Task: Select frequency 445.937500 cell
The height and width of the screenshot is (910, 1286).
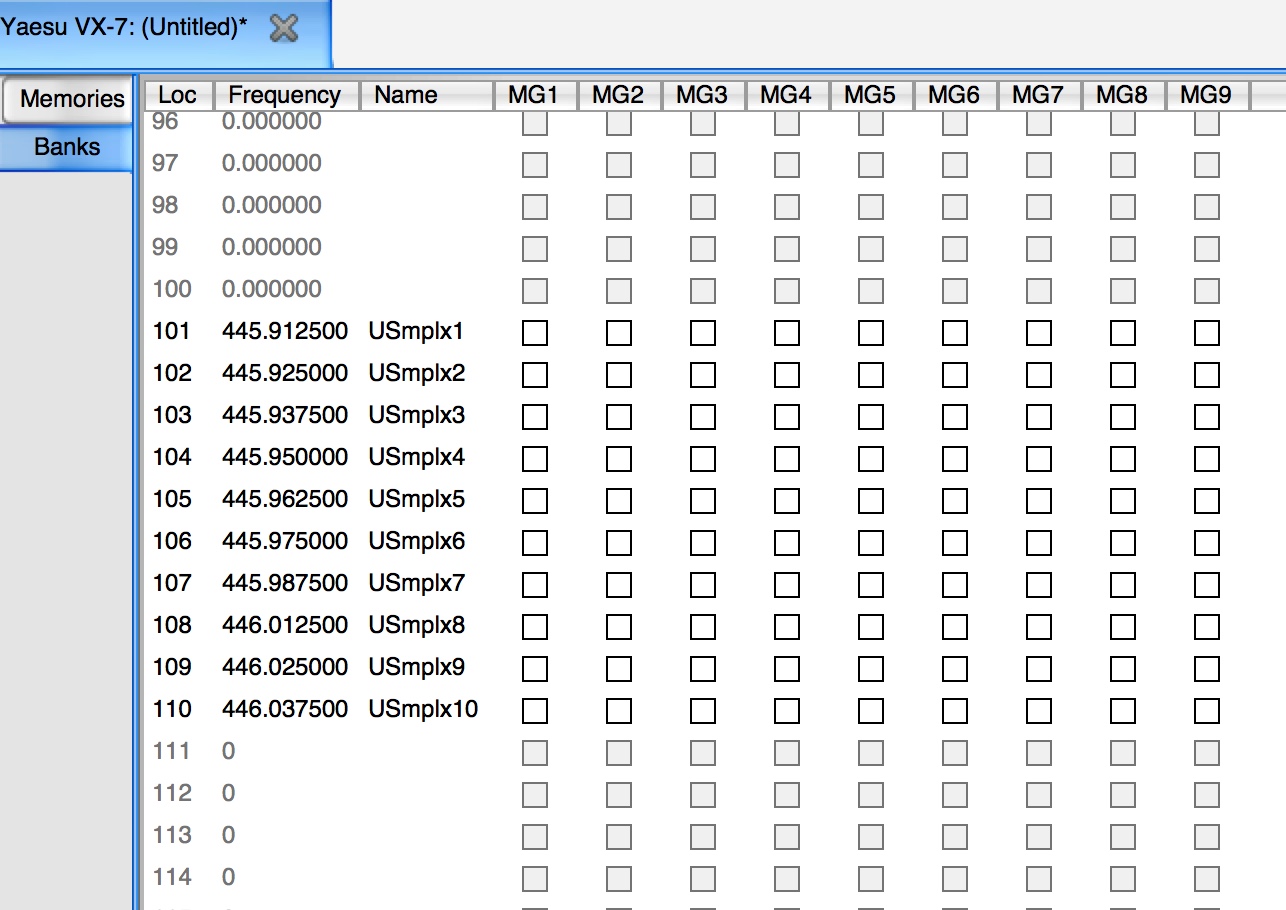Action: (x=285, y=415)
